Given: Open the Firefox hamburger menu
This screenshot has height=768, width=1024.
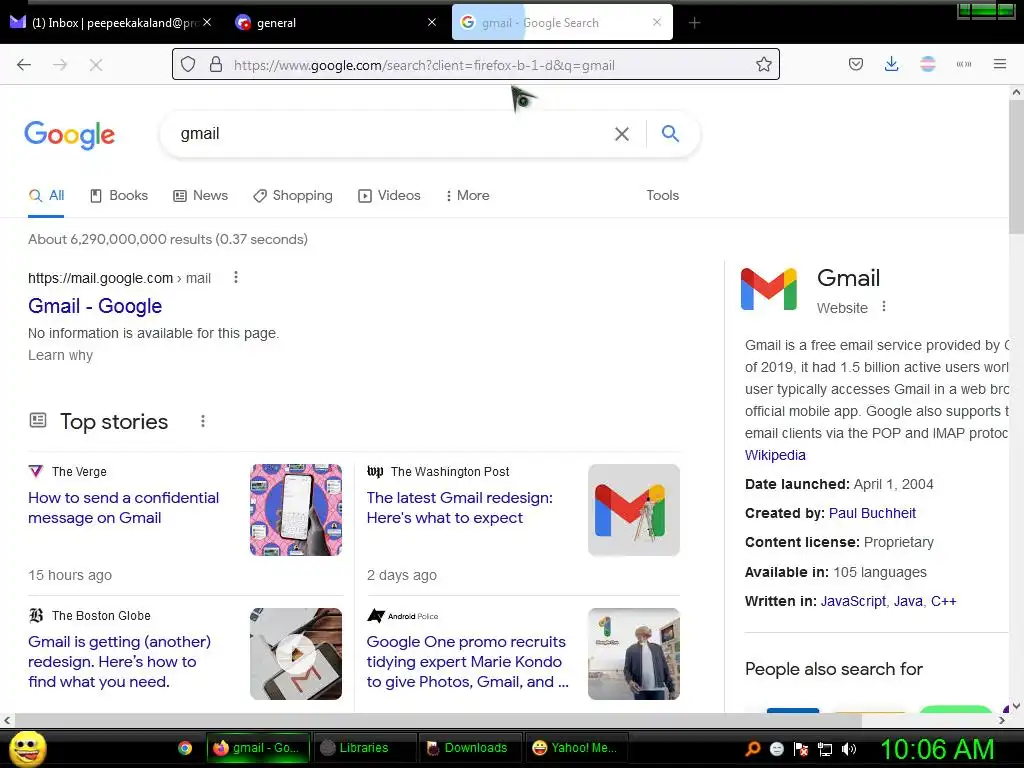Looking at the screenshot, I should click(999, 64).
